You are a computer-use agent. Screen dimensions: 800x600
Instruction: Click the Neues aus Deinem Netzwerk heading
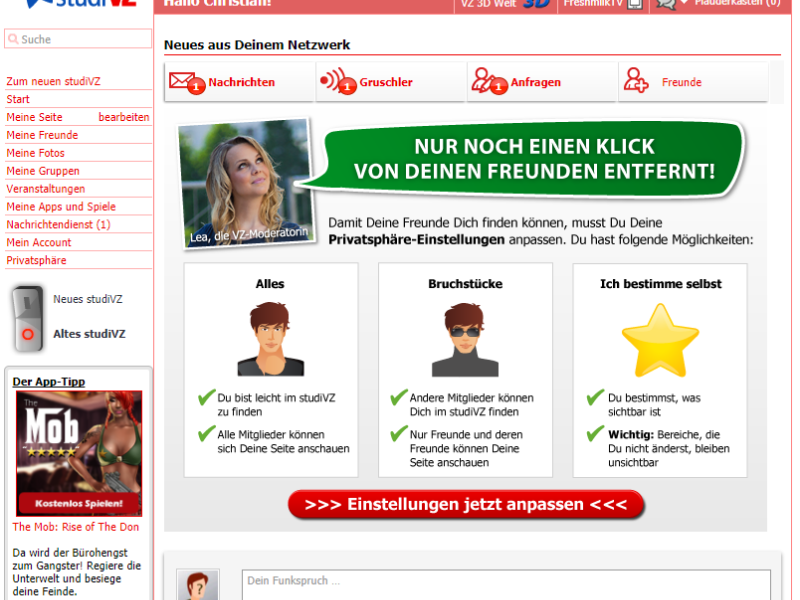point(257,45)
